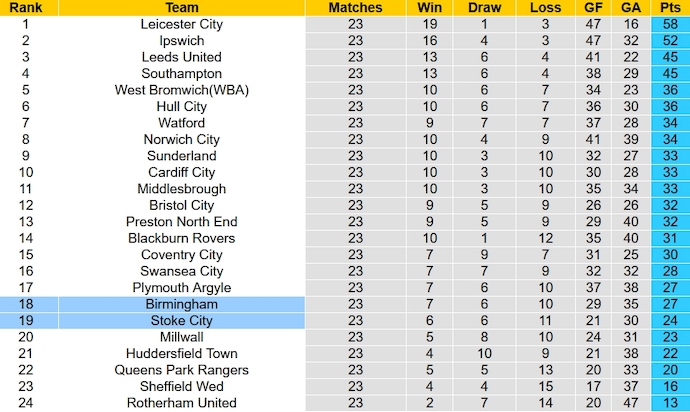Viewport: 690px width, 412px height.
Task: Click Ipswich's 52 points cell
Action: click(x=670, y=41)
